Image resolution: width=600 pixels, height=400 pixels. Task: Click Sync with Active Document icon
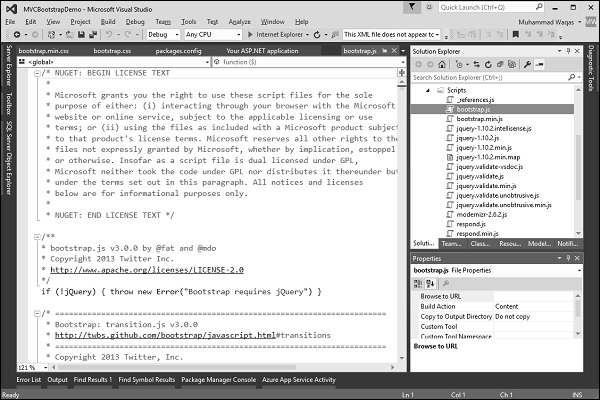[x=476, y=64]
